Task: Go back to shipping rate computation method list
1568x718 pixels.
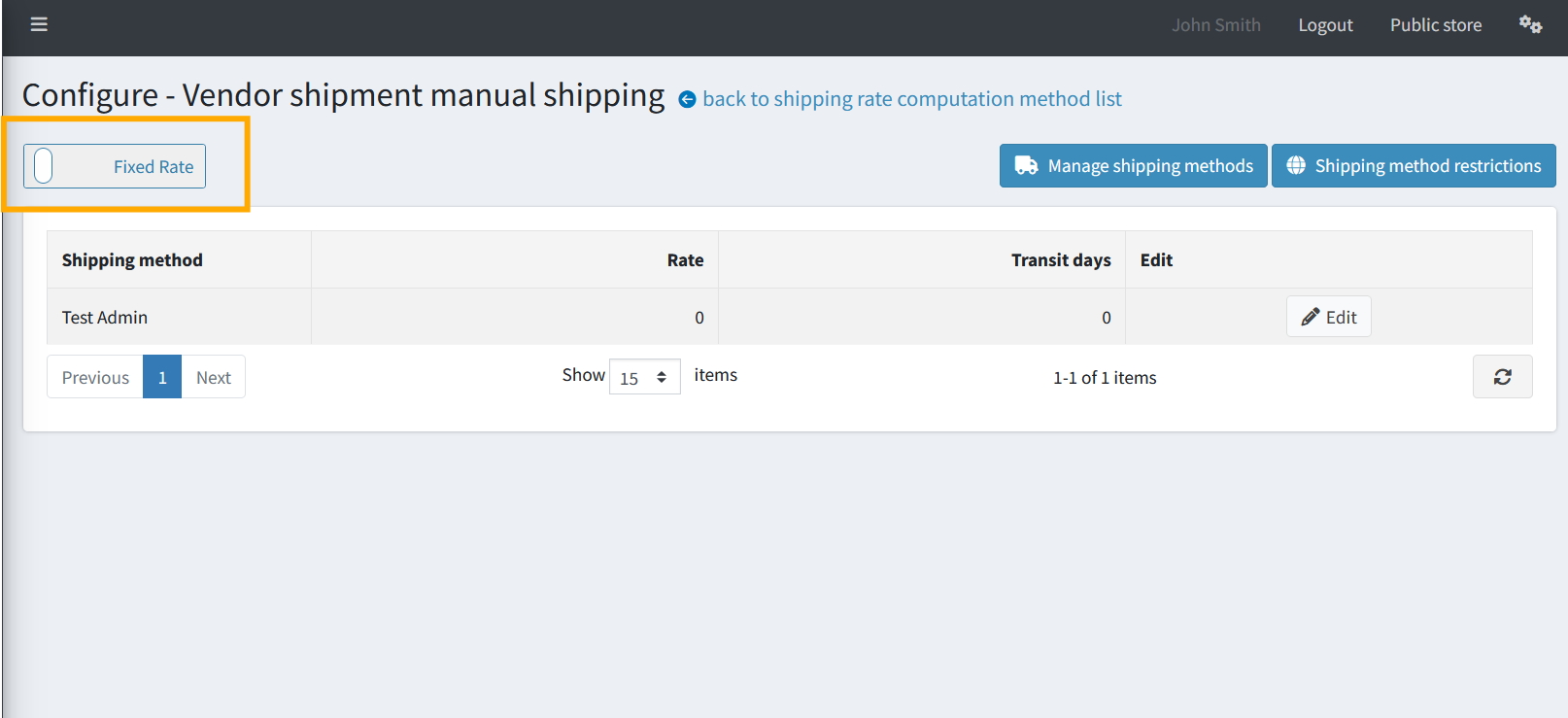Action: (911, 99)
